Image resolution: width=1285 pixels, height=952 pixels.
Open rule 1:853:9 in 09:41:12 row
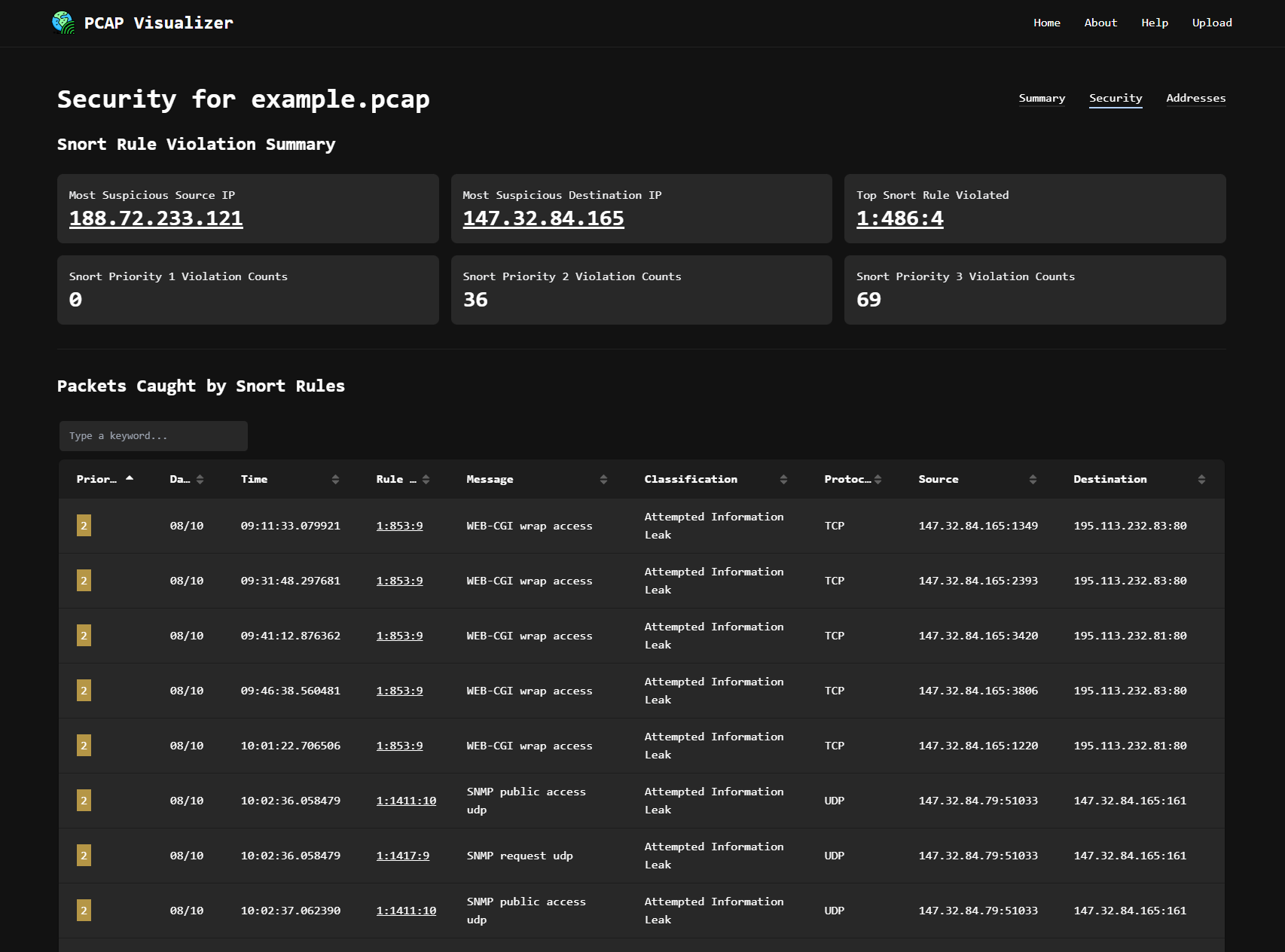point(399,636)
